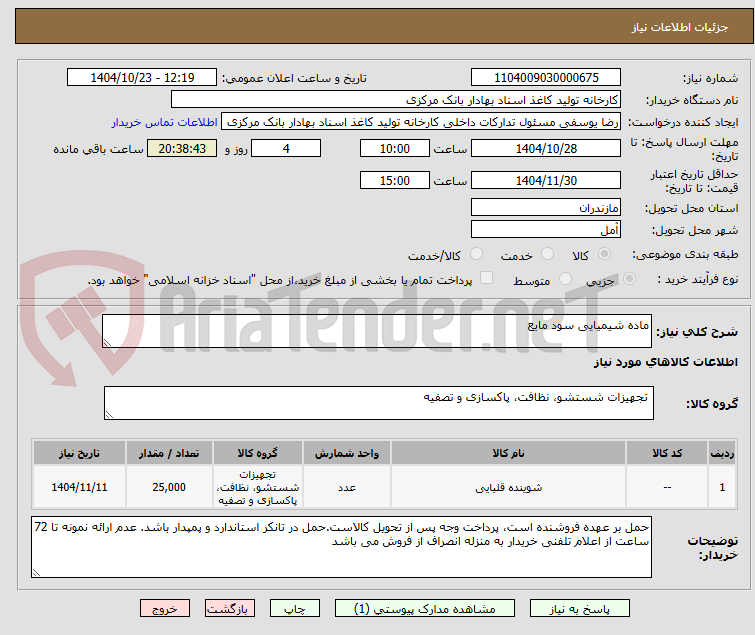The height and width of the screenshot is (635, 755).
Task: Click the buyer organization name field
Action: click(396, 100)
